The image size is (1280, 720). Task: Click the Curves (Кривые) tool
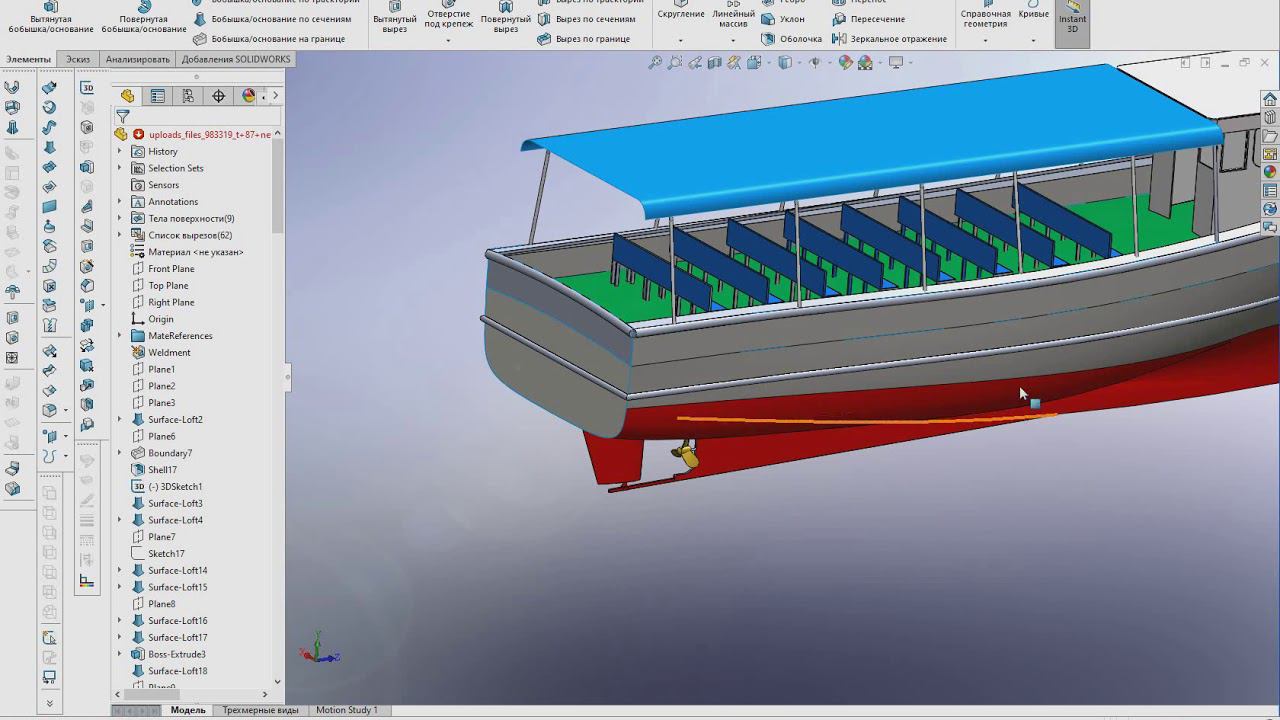[x=1034, y=11]
